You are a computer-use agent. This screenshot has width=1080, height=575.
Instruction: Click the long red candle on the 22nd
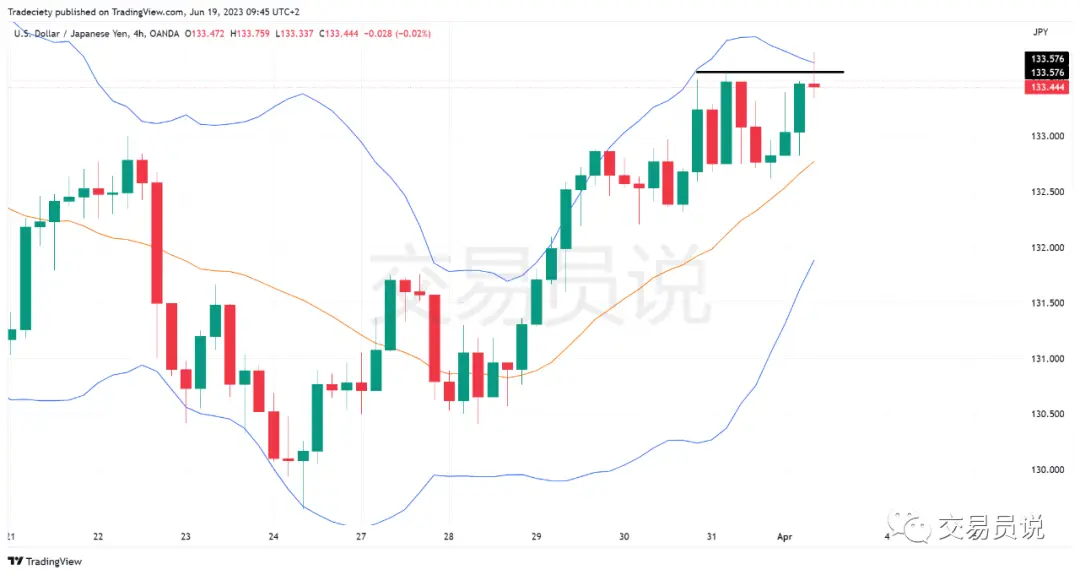coord(157,242)
